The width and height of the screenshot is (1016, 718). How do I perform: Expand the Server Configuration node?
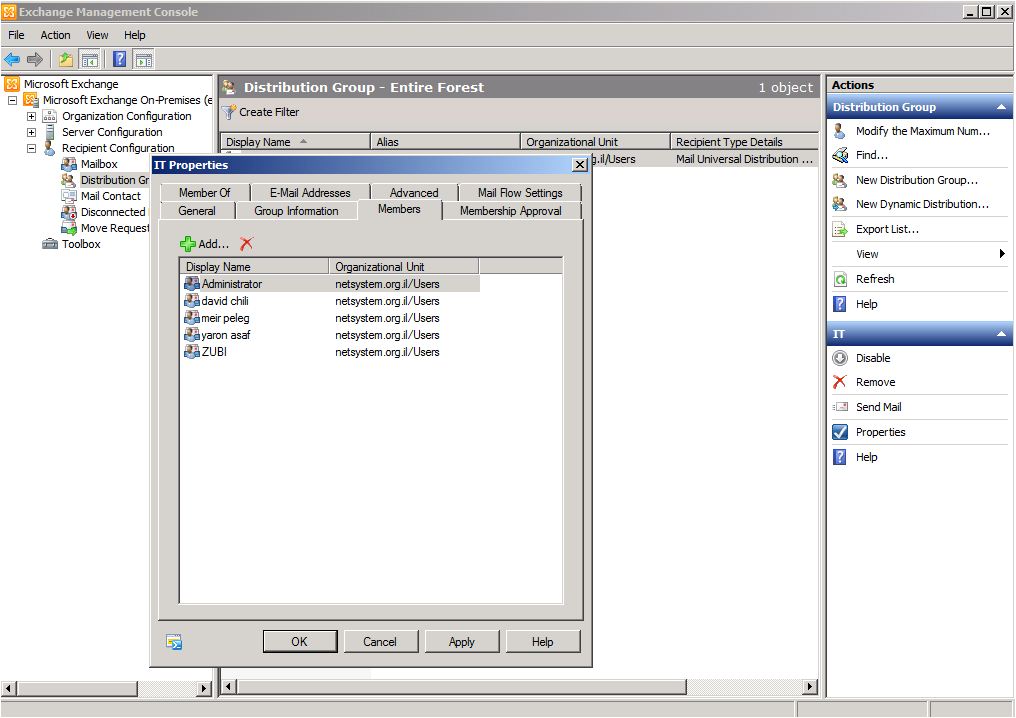pos(31,132)
